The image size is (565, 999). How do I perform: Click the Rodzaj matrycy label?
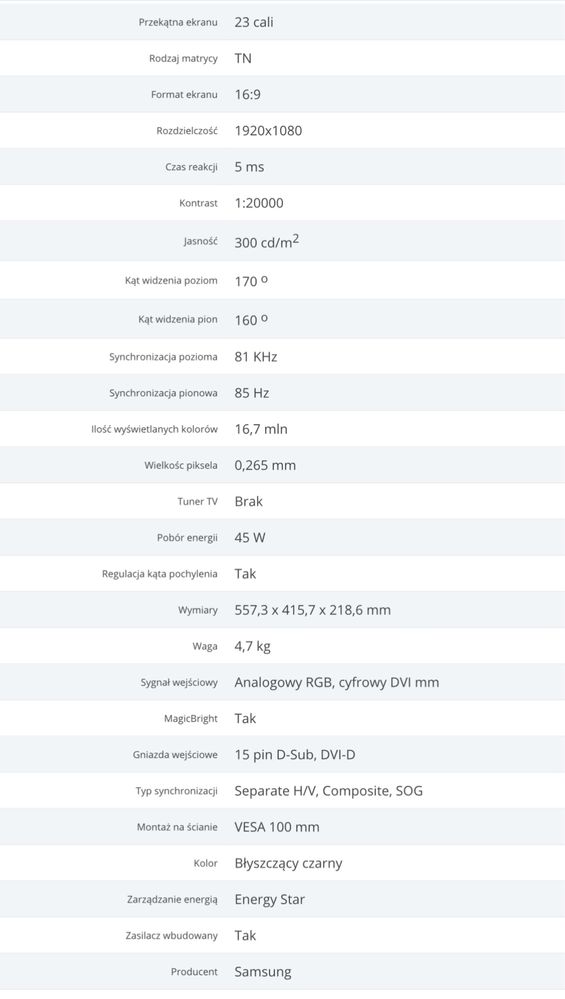(x=183, y=59)
